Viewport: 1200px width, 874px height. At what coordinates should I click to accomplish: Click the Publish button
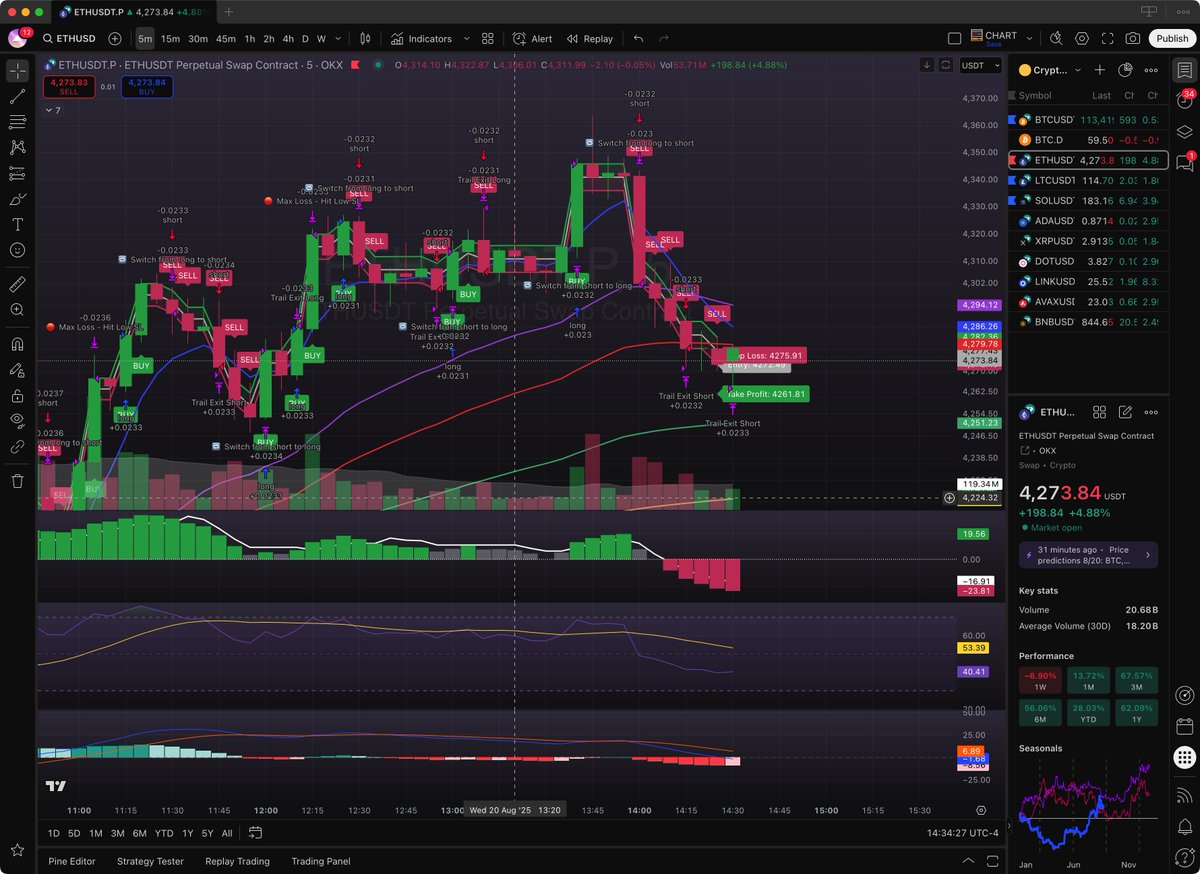(x=1171, y=39)
